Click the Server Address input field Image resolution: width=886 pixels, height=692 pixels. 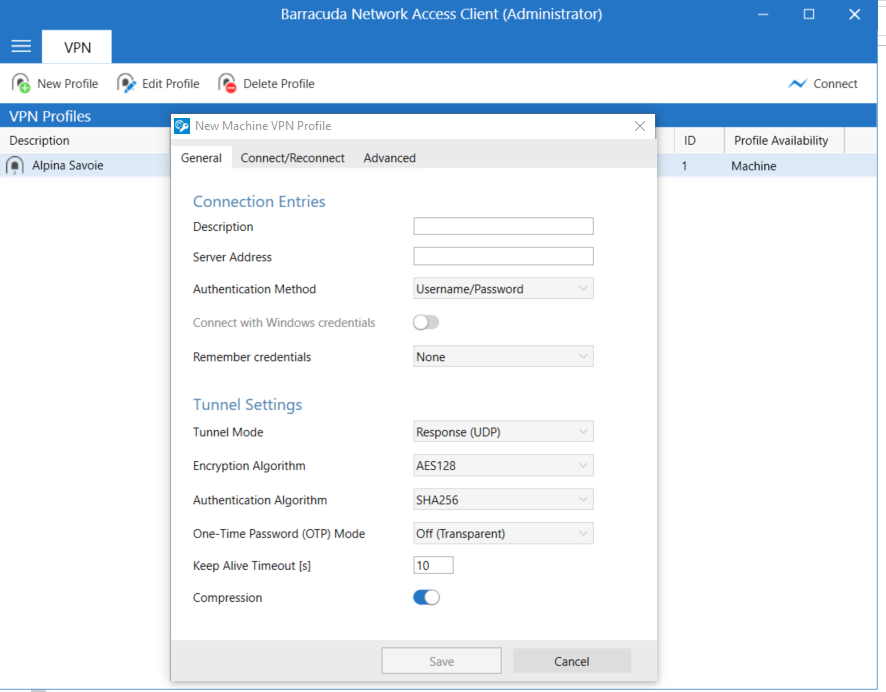tap(503, 257)
